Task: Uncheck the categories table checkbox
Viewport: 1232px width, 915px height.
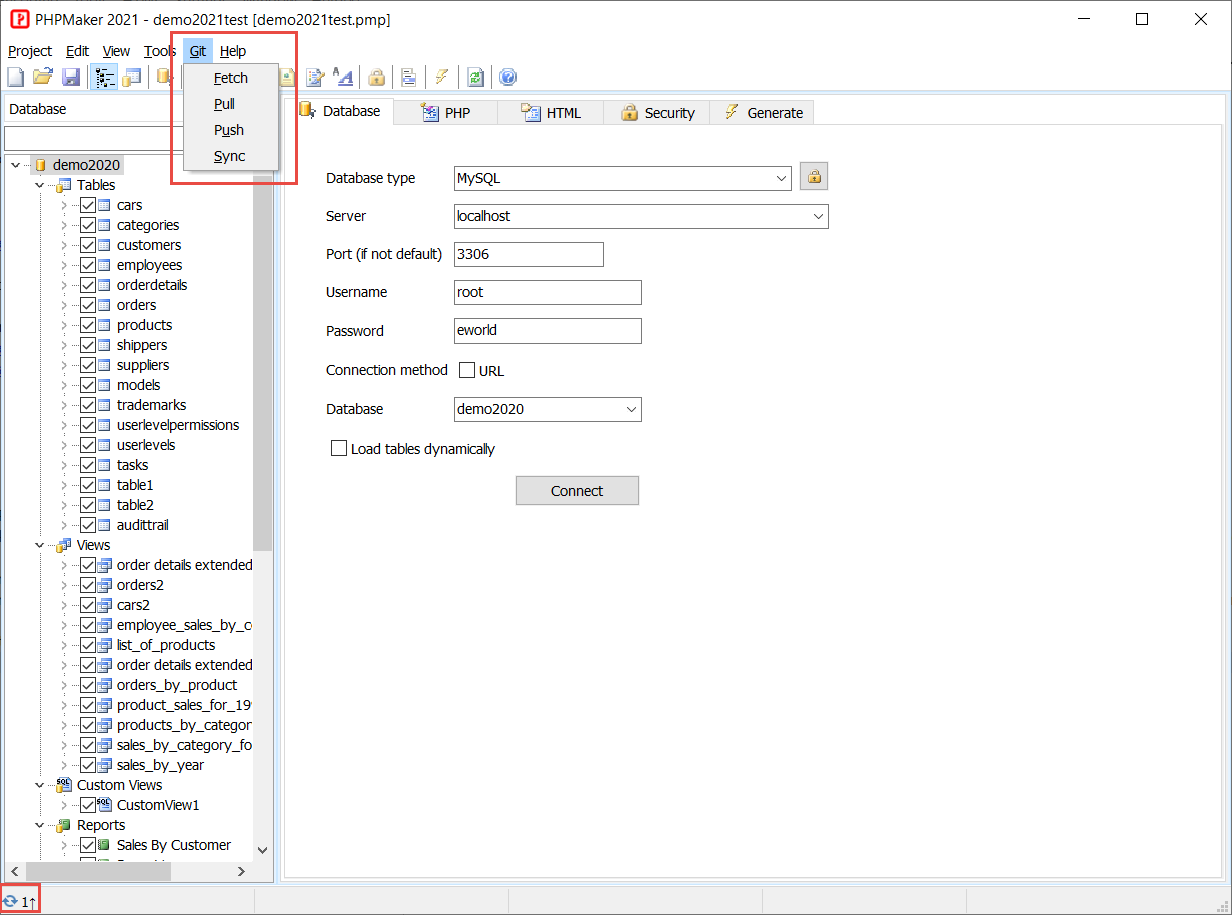Action: click(x=88, y=225)
